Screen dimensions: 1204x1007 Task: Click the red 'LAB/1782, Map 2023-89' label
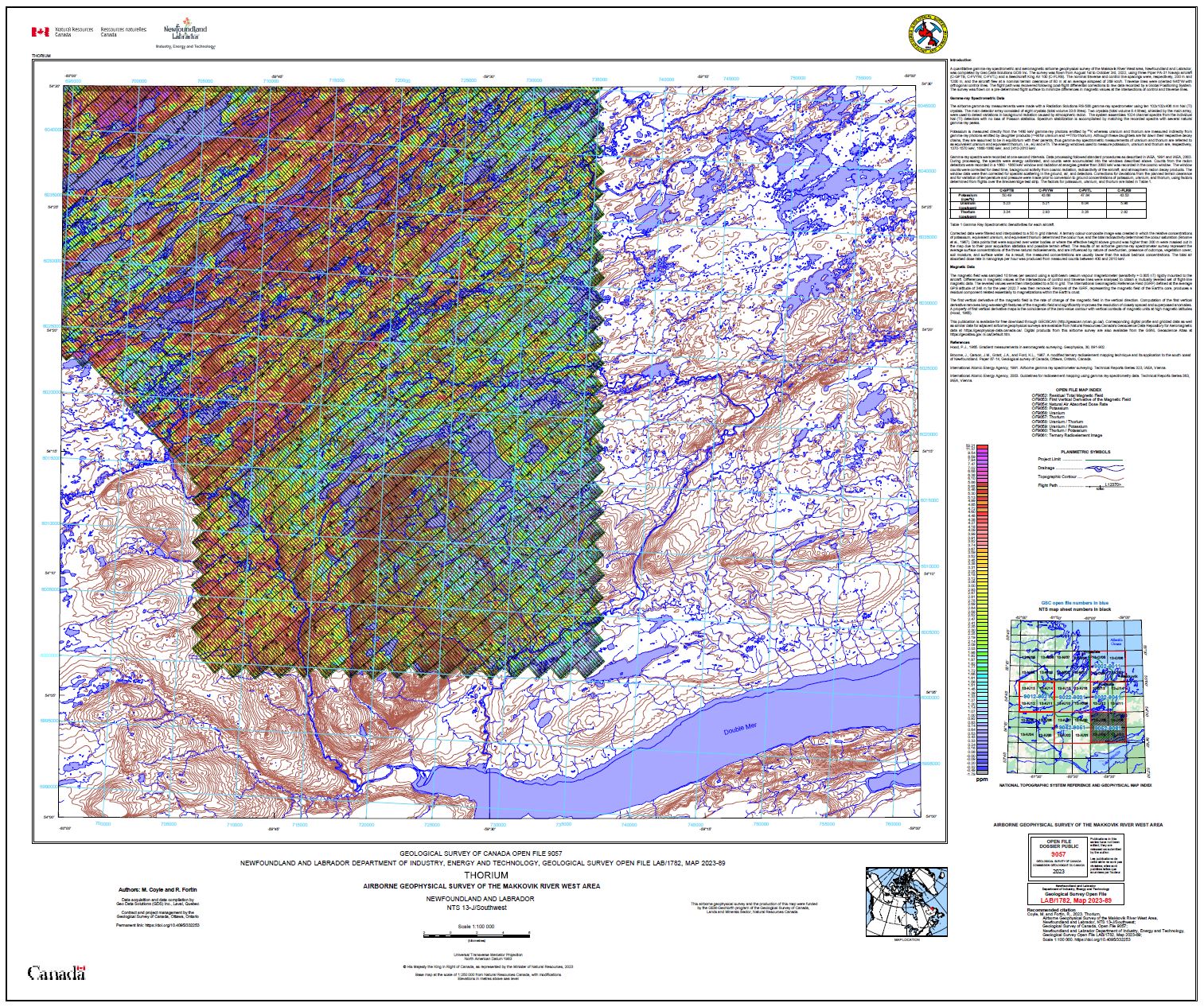tap(1075, 900)
